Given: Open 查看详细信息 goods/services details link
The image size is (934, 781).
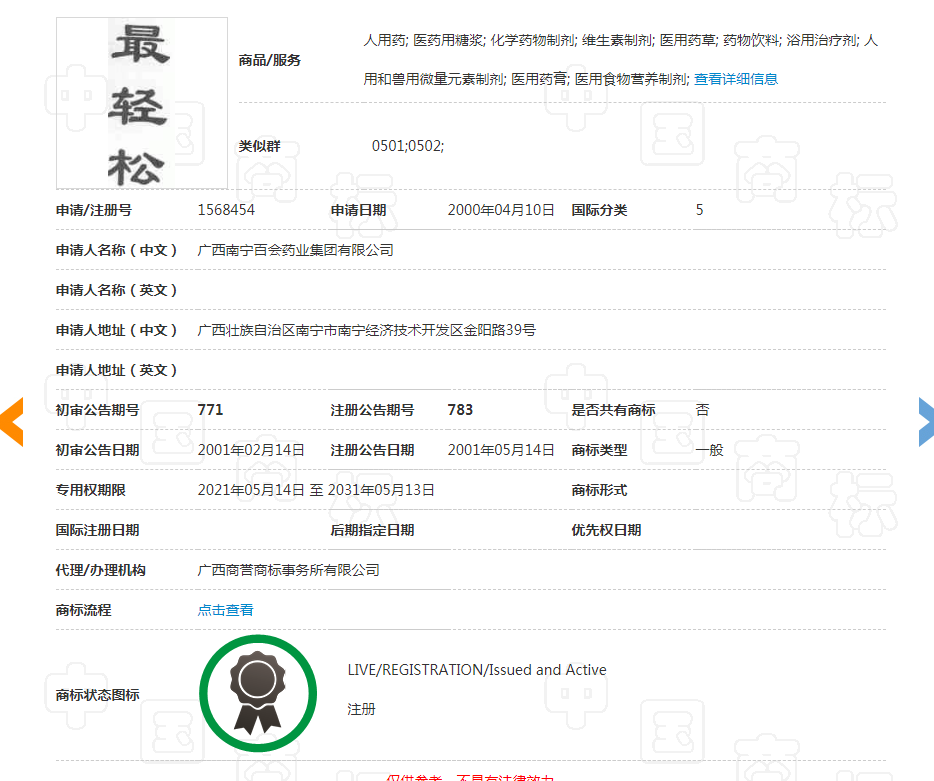Looking at the screenshot, I should click(x=736, y=79).
